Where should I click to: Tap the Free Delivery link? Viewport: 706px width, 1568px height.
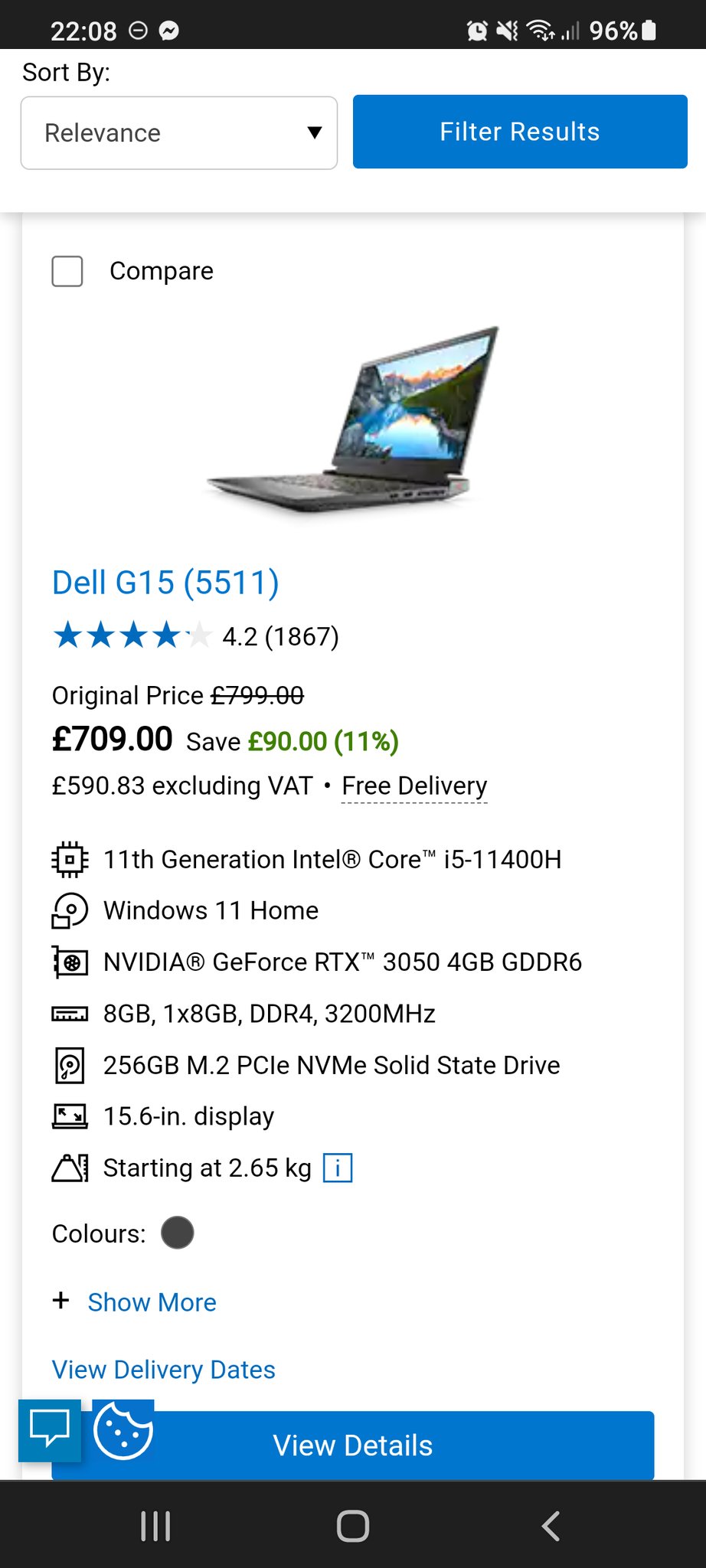414,786
